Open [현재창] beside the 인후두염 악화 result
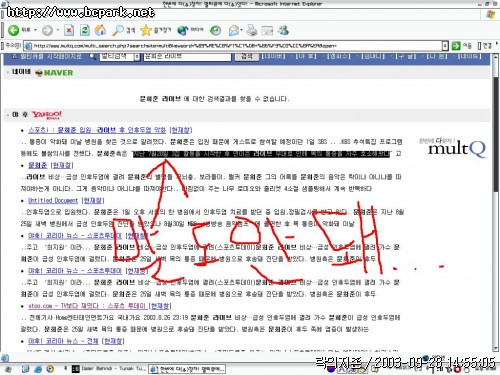The image size is (500, 375). [x=181, y=130]
